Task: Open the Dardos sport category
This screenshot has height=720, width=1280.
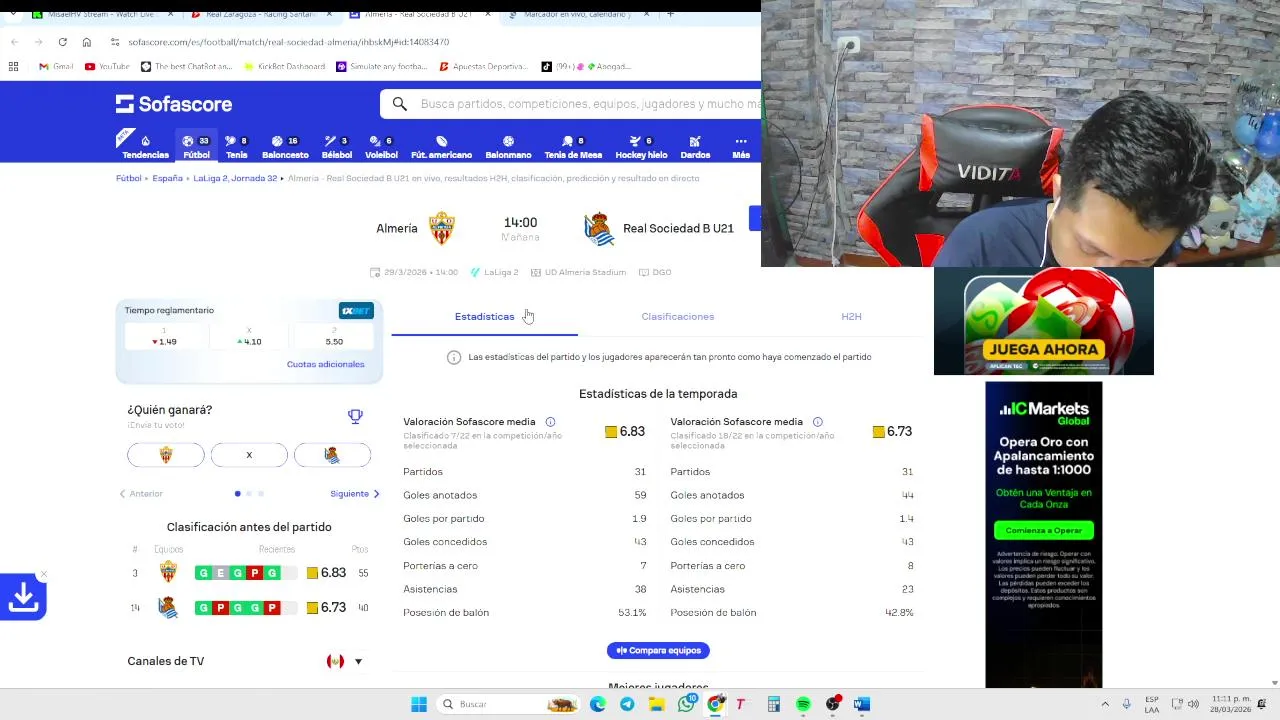Action: pyautogui.click(x=695, y=147)
